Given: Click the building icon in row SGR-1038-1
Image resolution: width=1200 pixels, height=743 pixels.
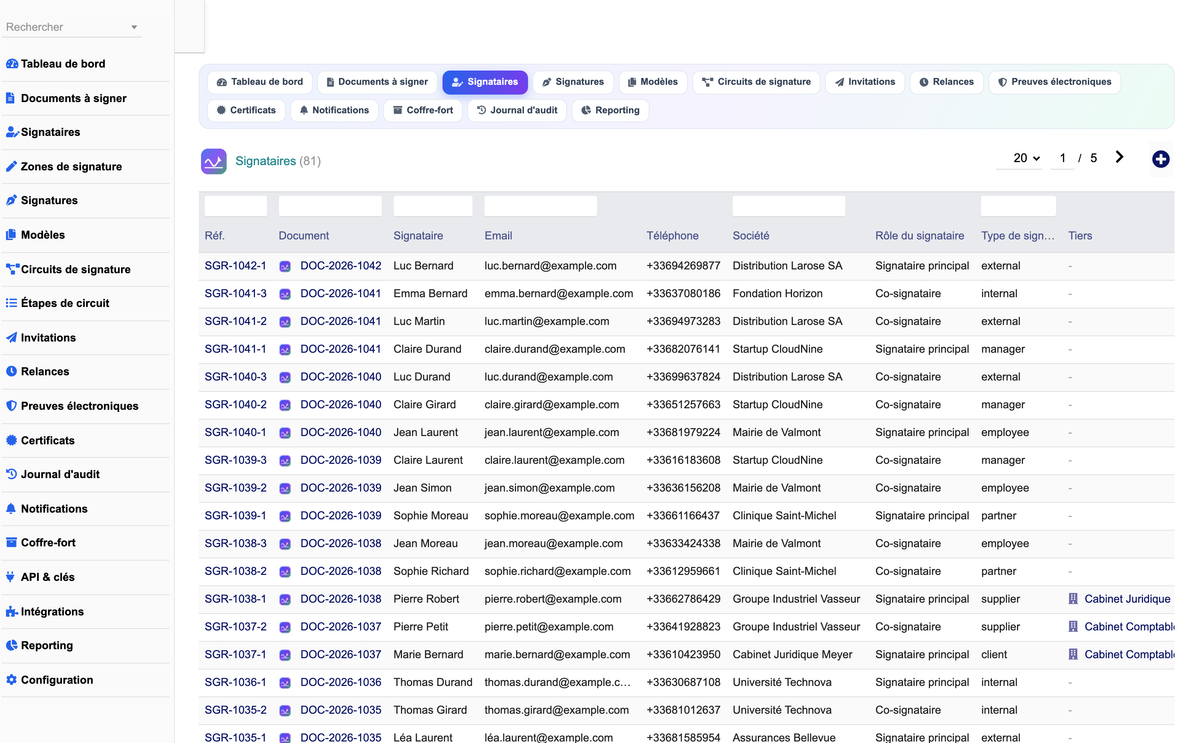Looking at the screenshot, I should pyautogui.click(x=1073, y=599).
